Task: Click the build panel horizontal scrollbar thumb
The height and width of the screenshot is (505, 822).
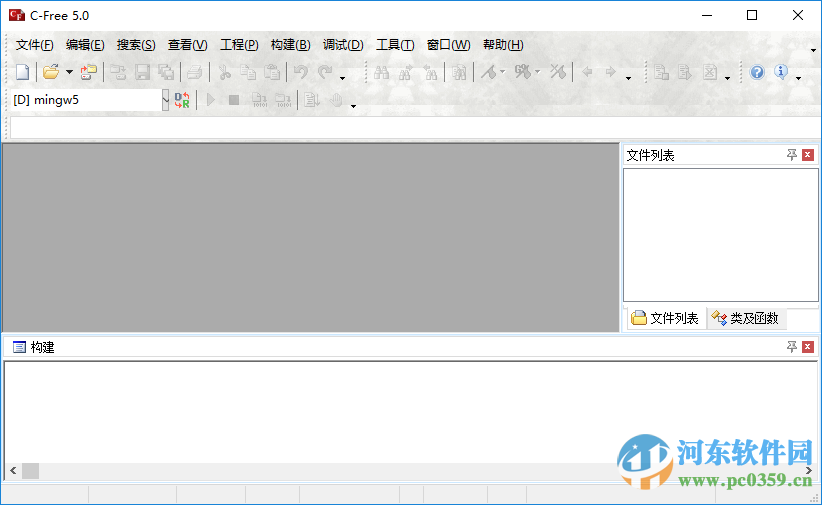Action: (x=30, y=471)
